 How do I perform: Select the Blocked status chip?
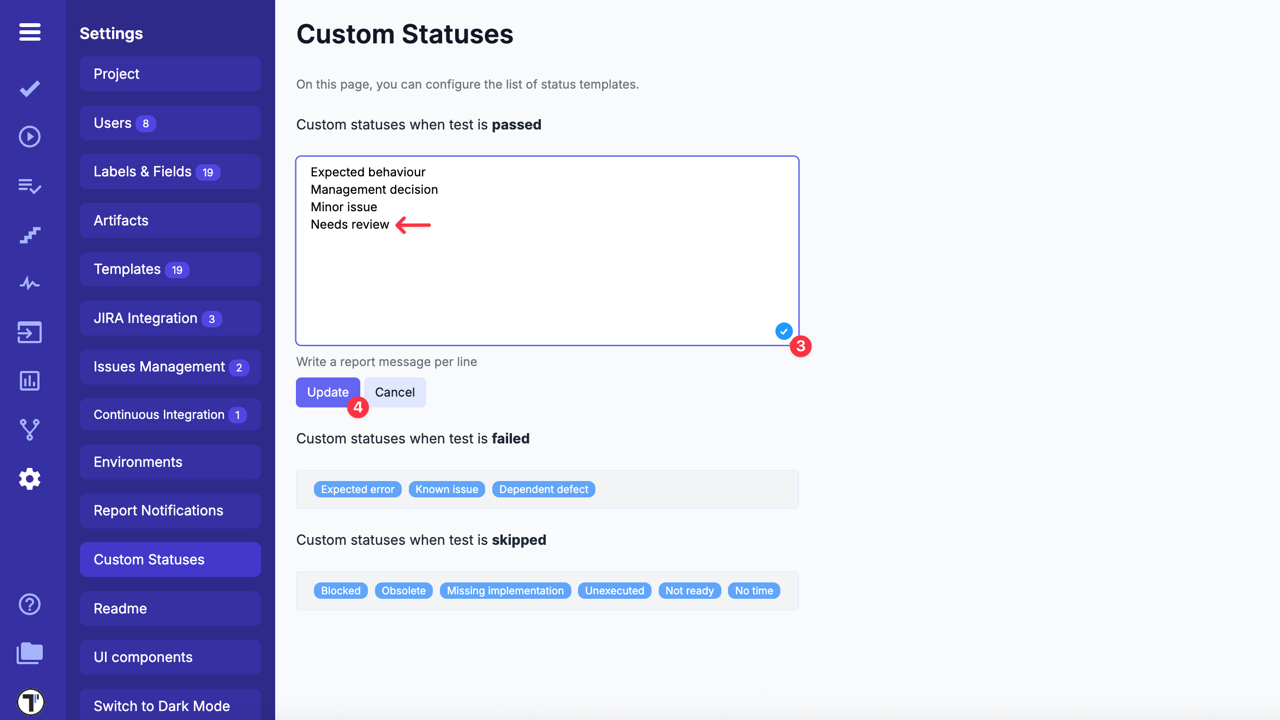[340, 590]
